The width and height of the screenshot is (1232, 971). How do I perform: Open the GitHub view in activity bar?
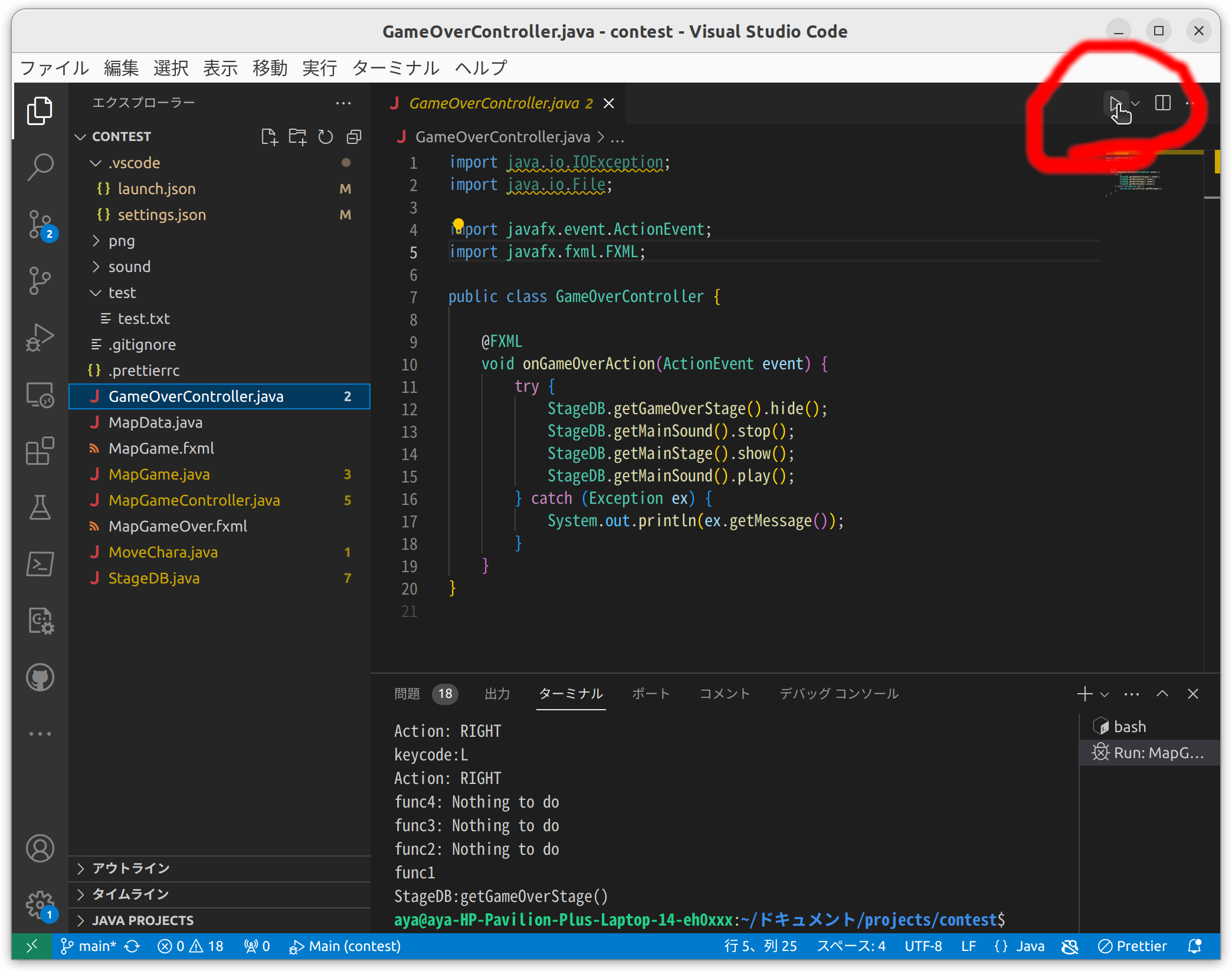(x=40, y=678)
